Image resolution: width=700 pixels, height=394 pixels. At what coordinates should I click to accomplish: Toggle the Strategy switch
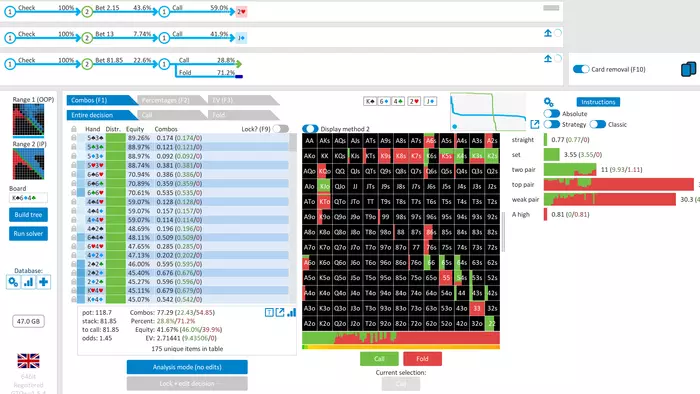click(552, 124)
